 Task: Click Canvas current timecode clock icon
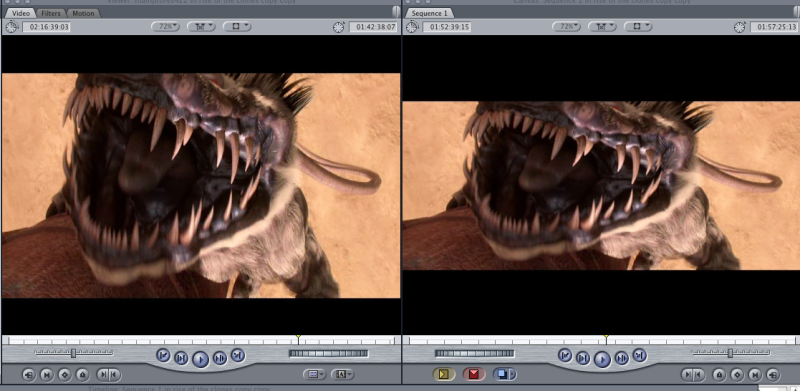coord(740,27)
